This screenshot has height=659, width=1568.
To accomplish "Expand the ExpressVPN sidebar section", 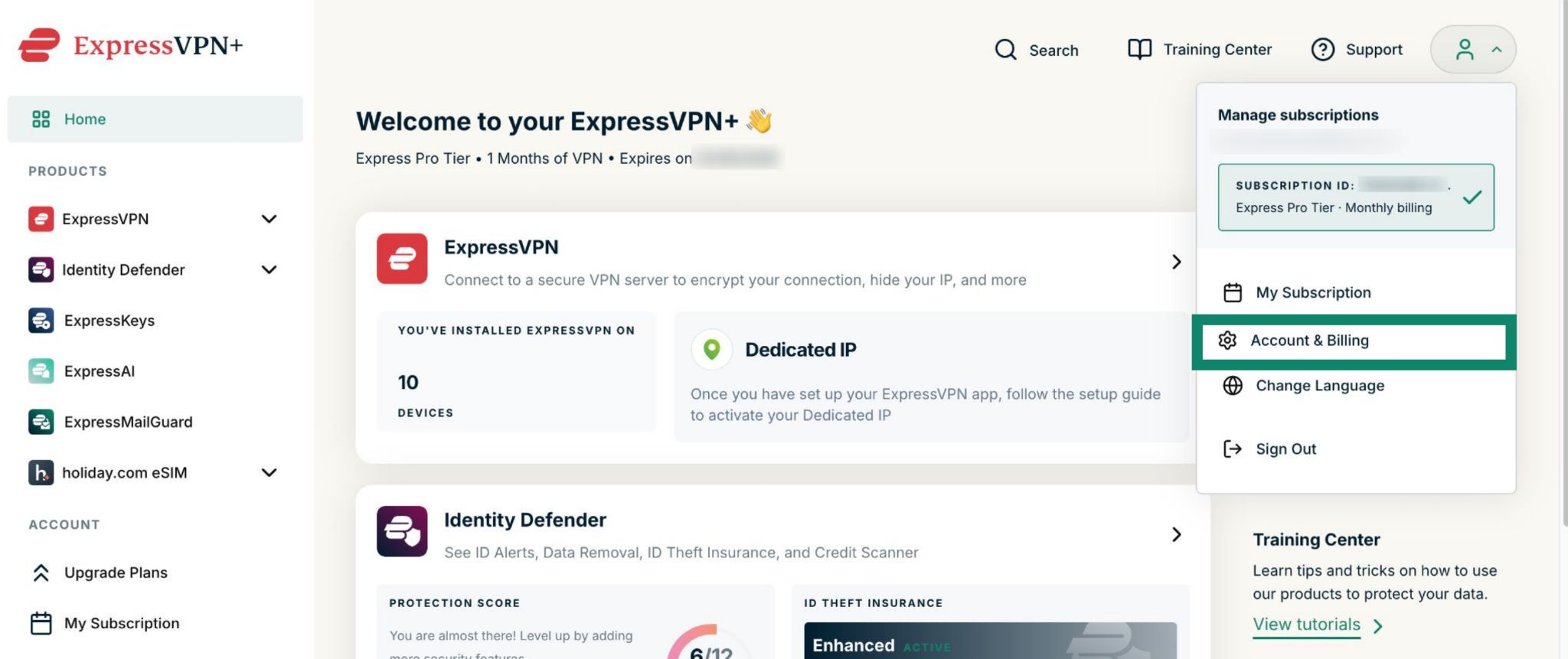I will click(x=269, y=219).
